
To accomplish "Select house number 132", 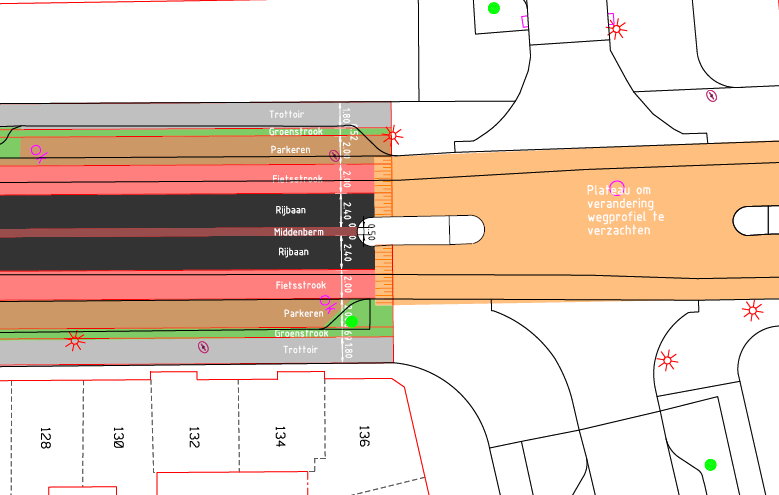I will pyautogui.click(x=196, y=437).
